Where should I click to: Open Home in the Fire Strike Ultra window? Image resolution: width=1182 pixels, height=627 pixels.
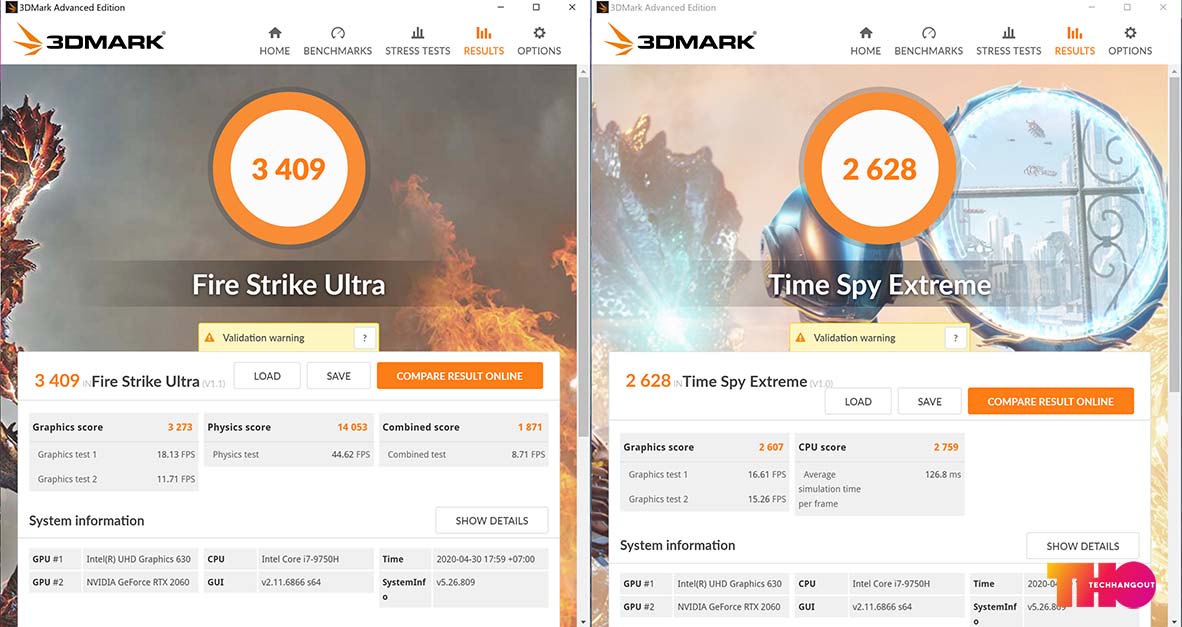tap(274, 41)
